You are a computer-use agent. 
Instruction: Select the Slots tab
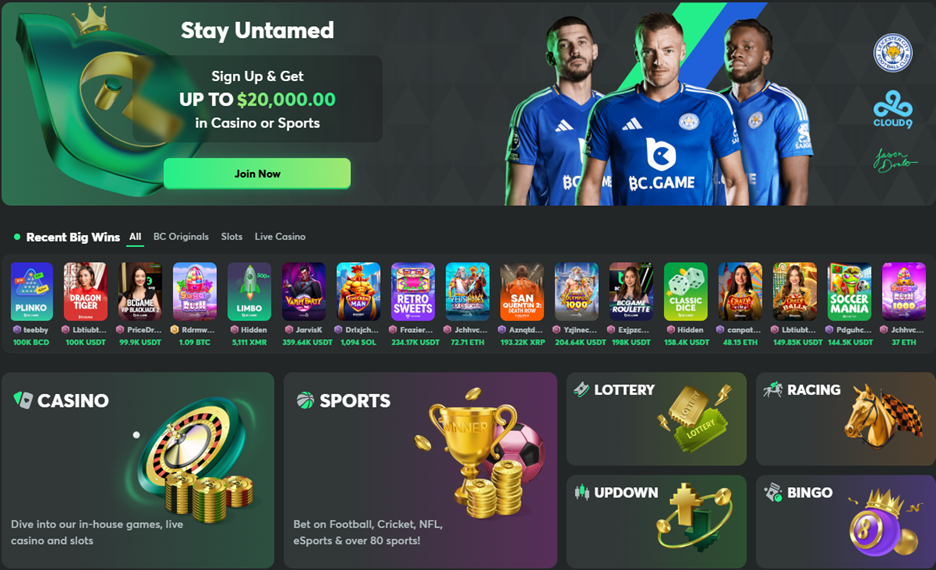click(232, 236)
